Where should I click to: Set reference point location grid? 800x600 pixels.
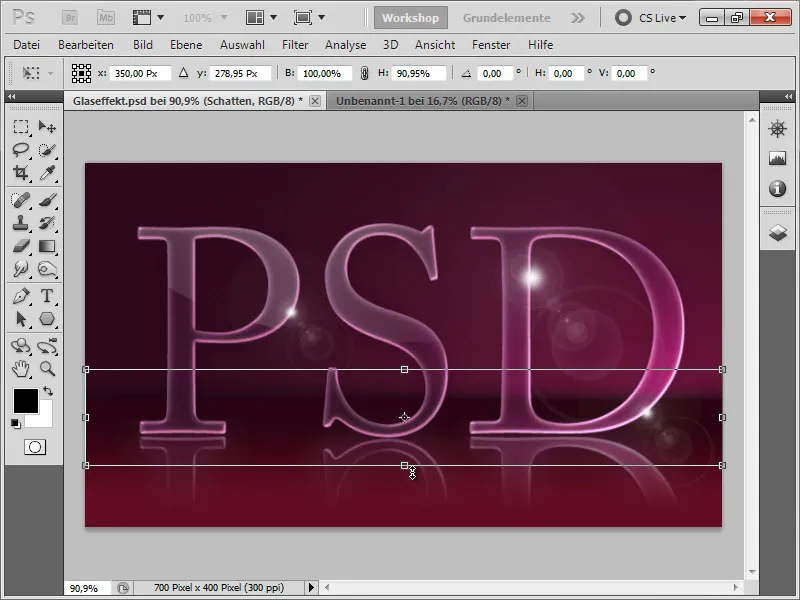[x=81, y=73]
